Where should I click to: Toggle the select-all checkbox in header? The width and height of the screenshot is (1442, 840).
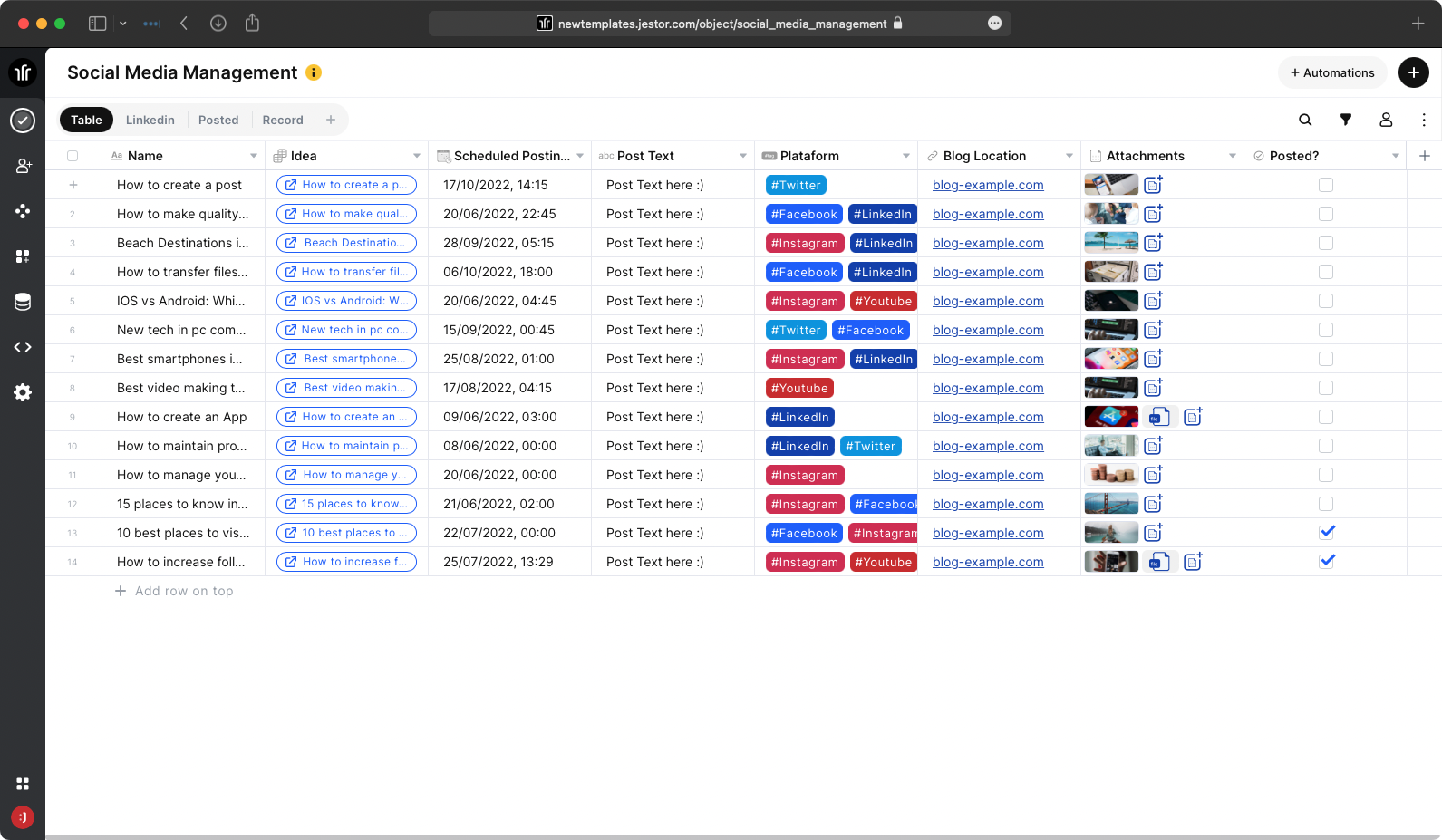pos(73,156)
